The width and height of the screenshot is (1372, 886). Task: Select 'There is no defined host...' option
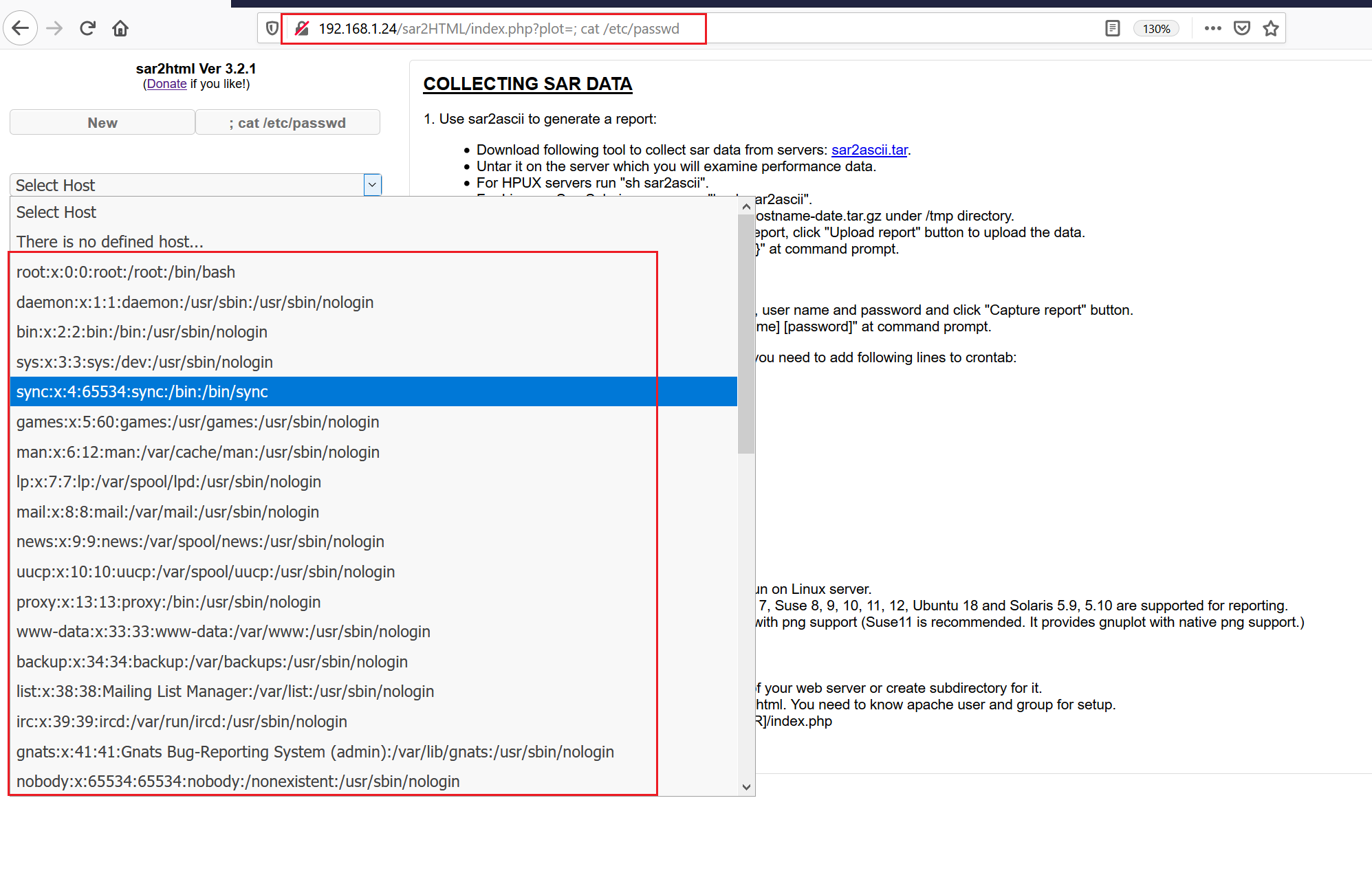click(x=110, y=242)
